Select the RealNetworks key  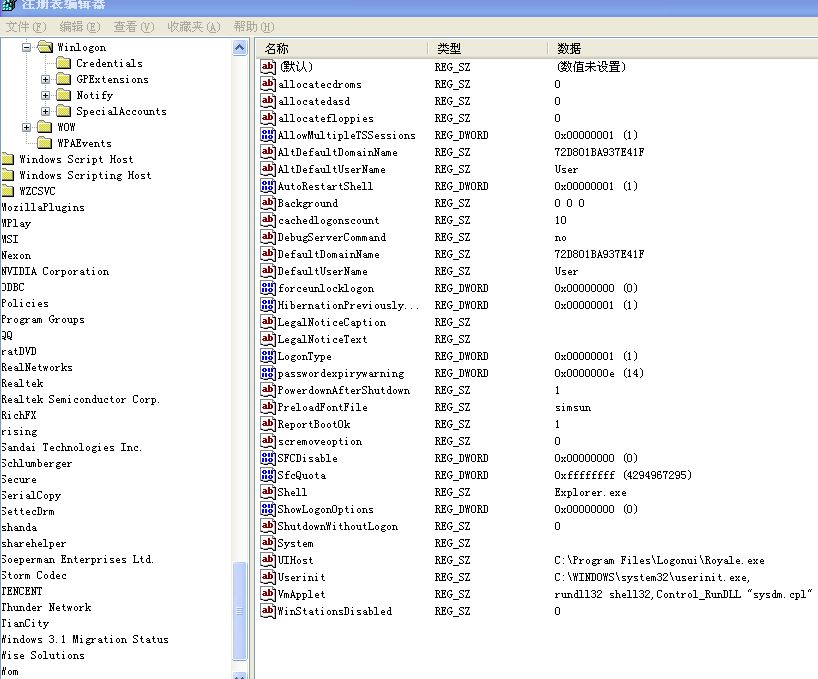(37, 367)
